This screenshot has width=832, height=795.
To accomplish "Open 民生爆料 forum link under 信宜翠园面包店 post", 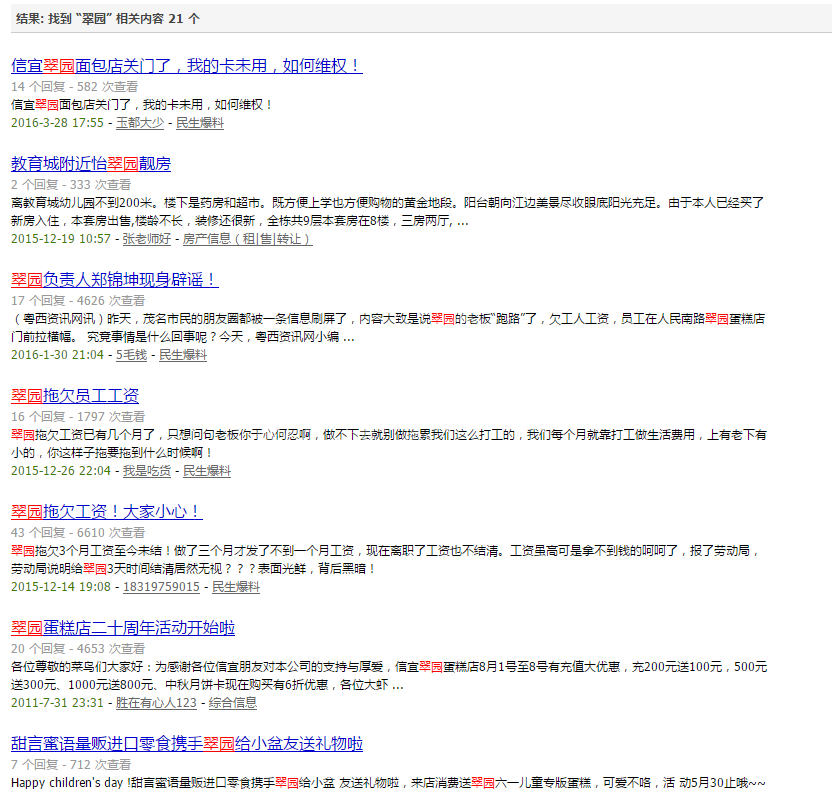I will coord(200,123).
